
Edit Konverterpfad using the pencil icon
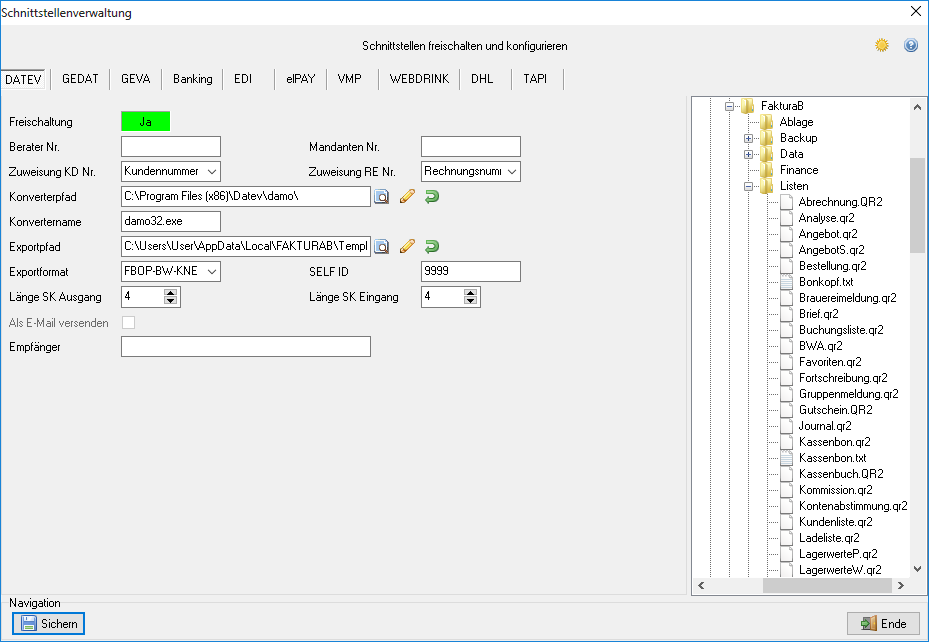coord(407,197)
